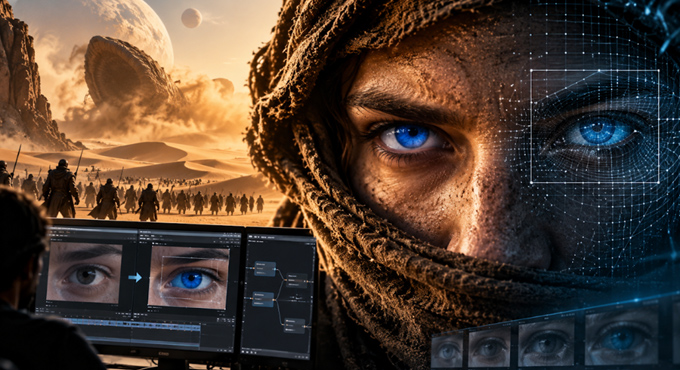
Task: Select the blue eye result preview on monitor
Action: pos(188,278)
